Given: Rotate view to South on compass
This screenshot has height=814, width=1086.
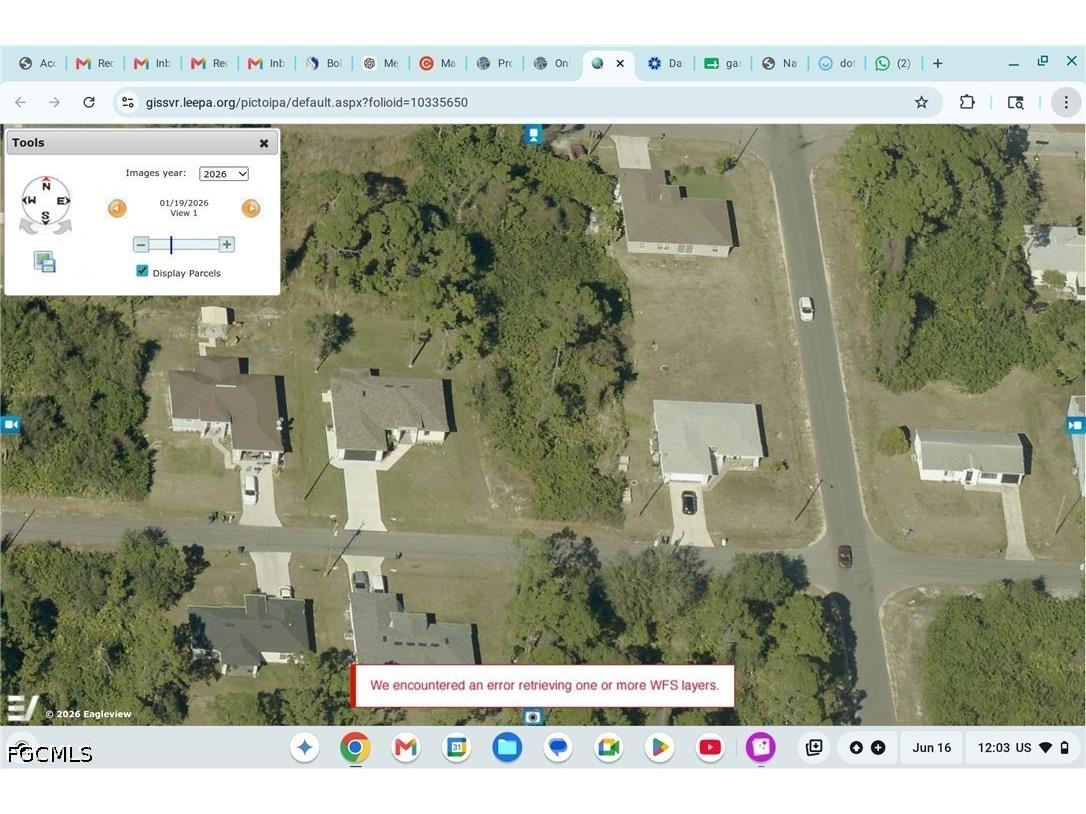Looking at the screenshot, I should [x=46, y=217].
